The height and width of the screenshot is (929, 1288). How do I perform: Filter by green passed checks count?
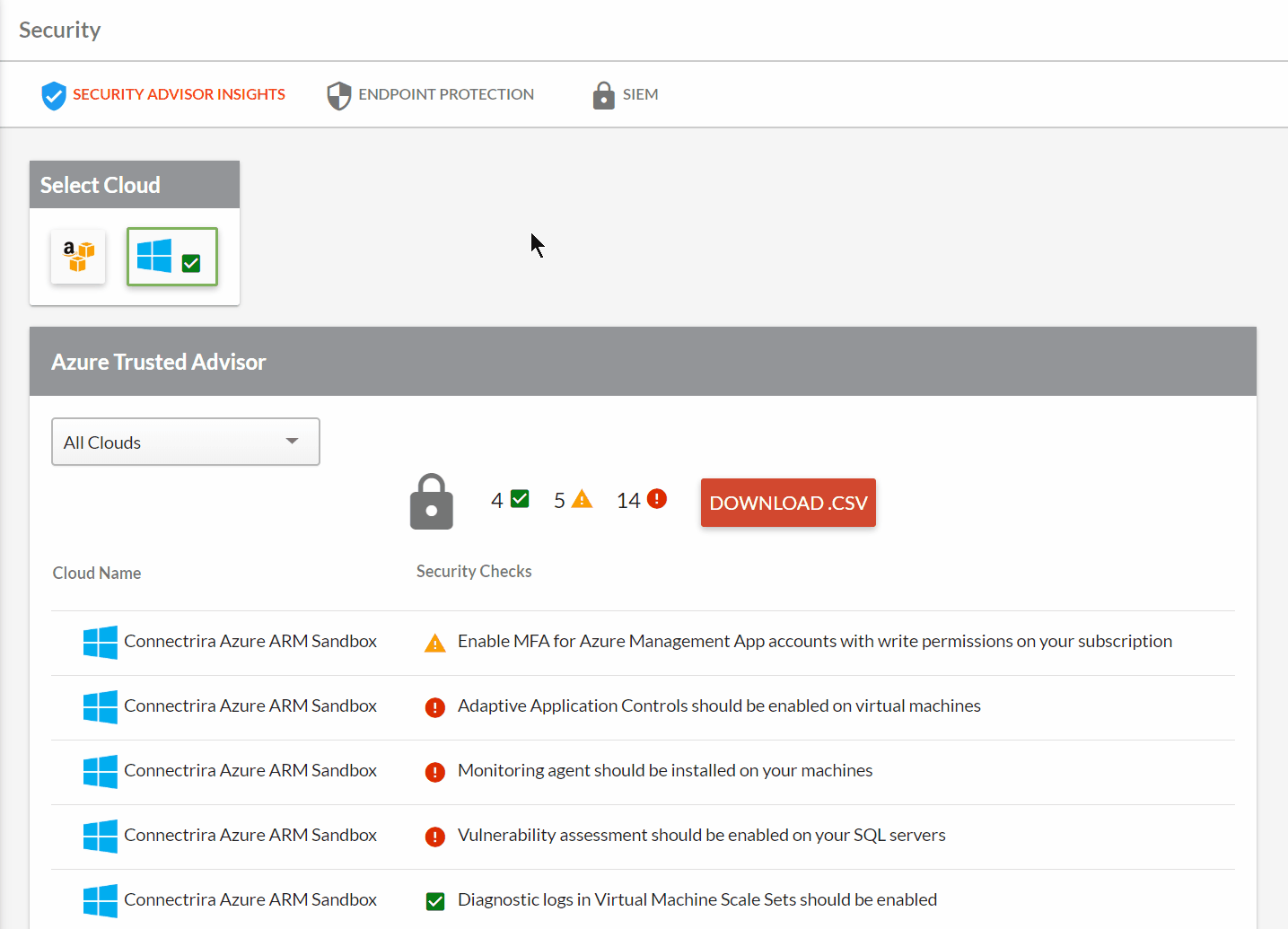tap(510, 500)
